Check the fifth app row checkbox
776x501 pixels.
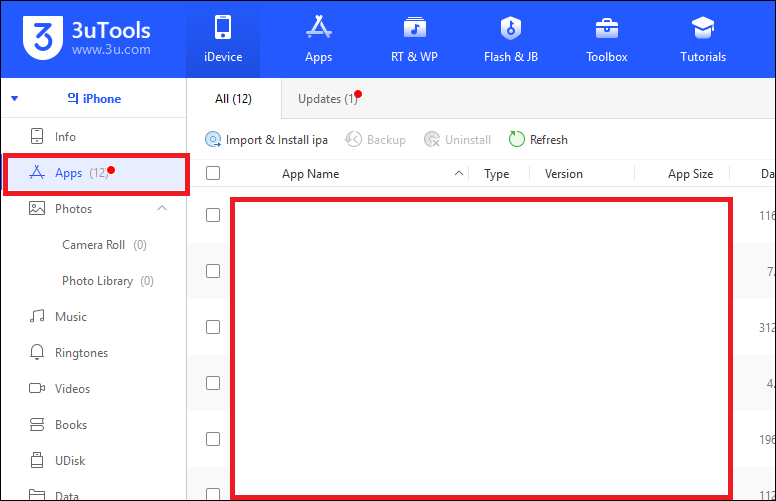pyautogui.click(x=213, y=439)
